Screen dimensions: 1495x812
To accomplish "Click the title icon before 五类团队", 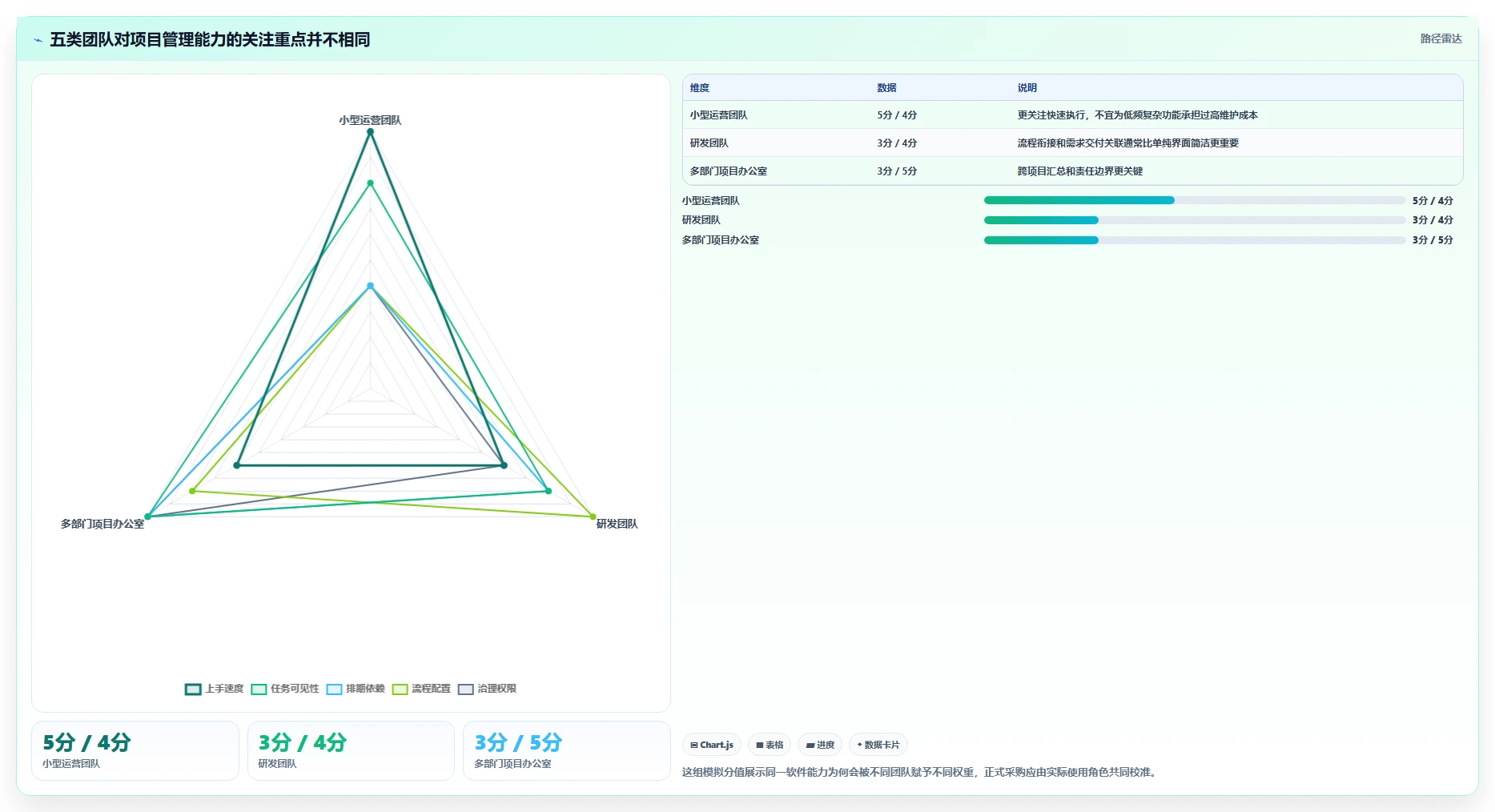I will pos(38,40).
